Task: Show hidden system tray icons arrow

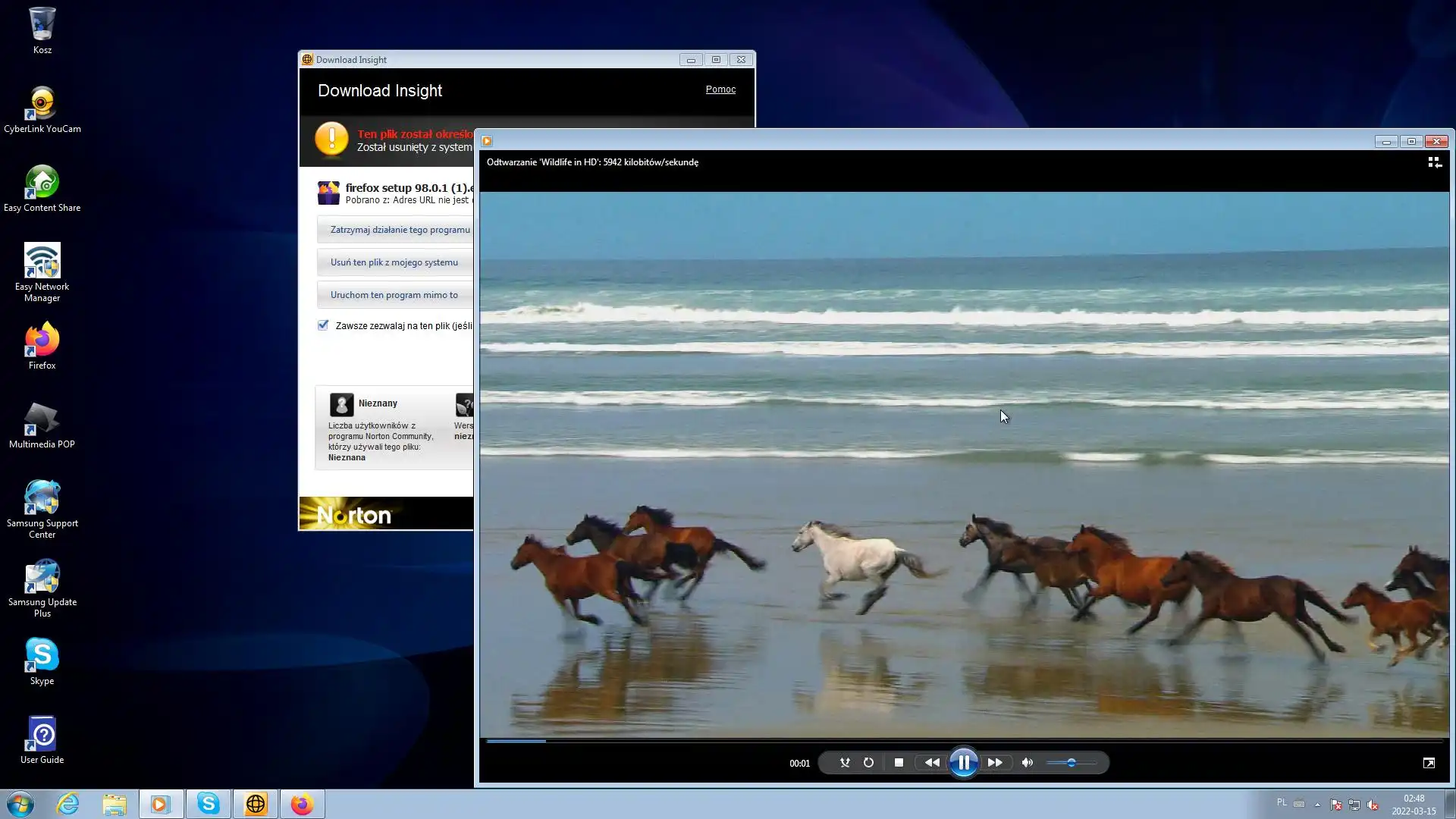Action: pos(1317,805)
